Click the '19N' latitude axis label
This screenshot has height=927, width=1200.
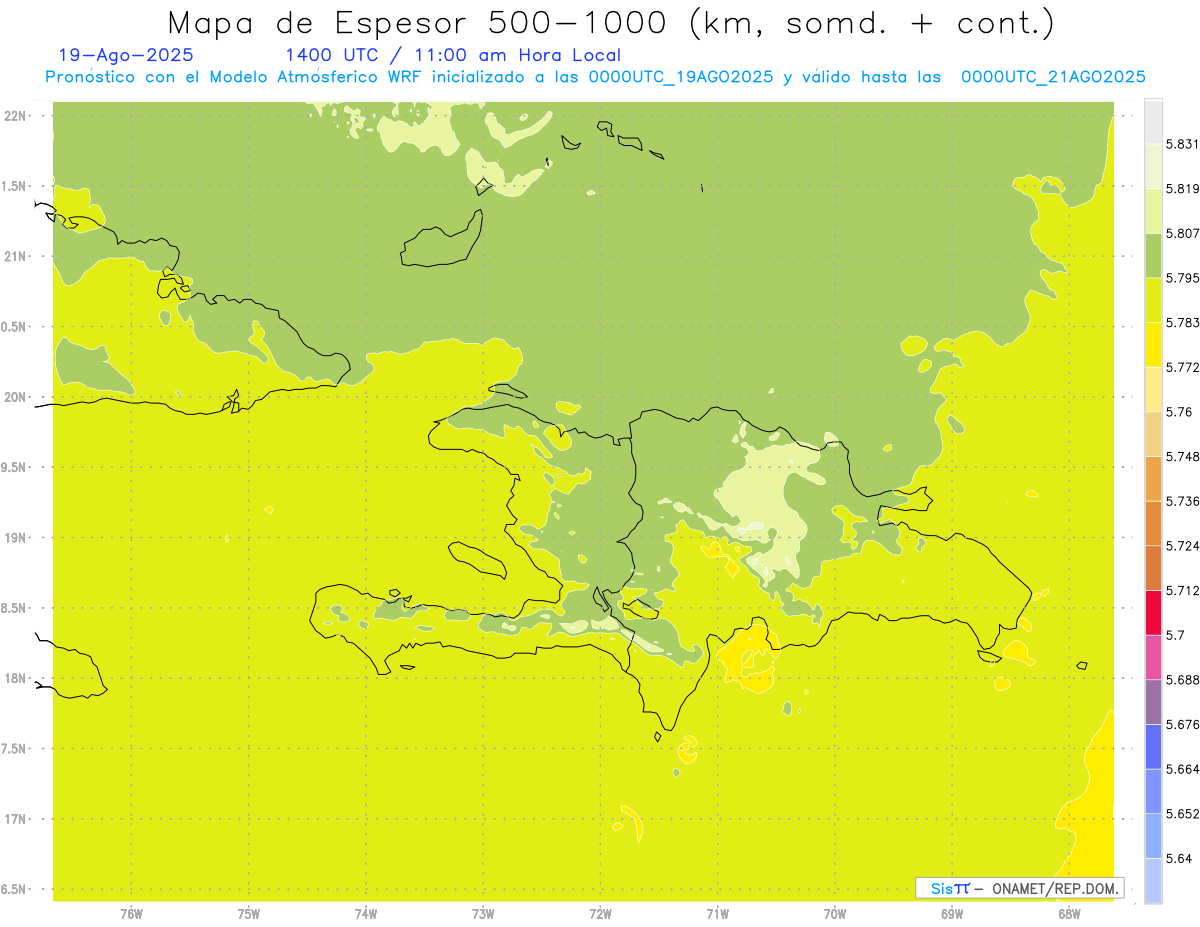pos(15,538)
